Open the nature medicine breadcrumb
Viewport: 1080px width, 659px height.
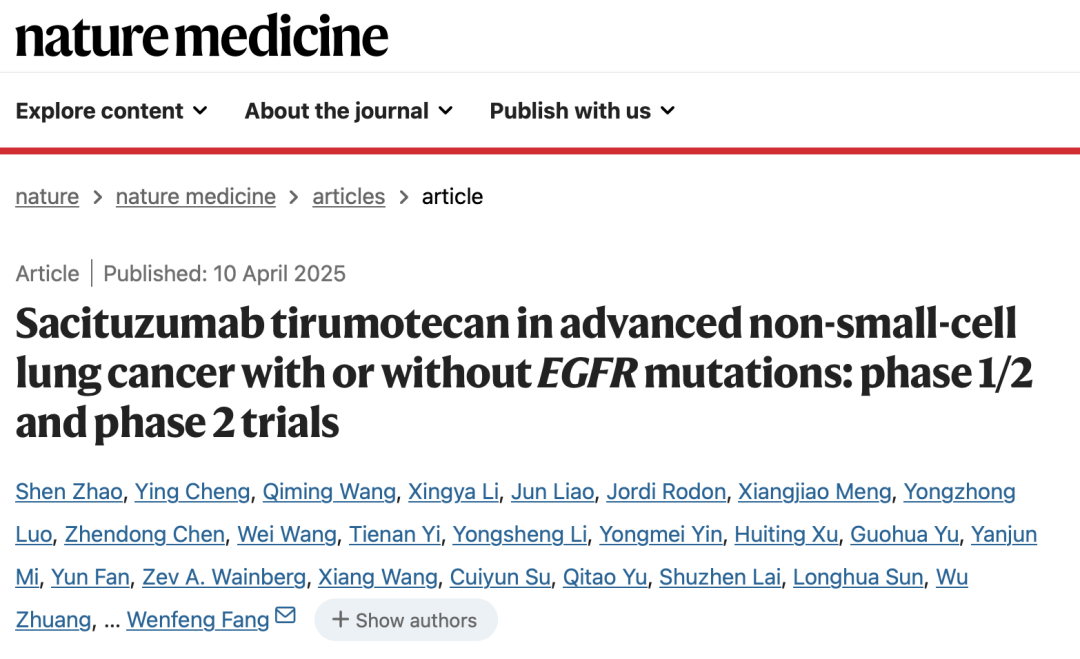(x=195, y=197)
